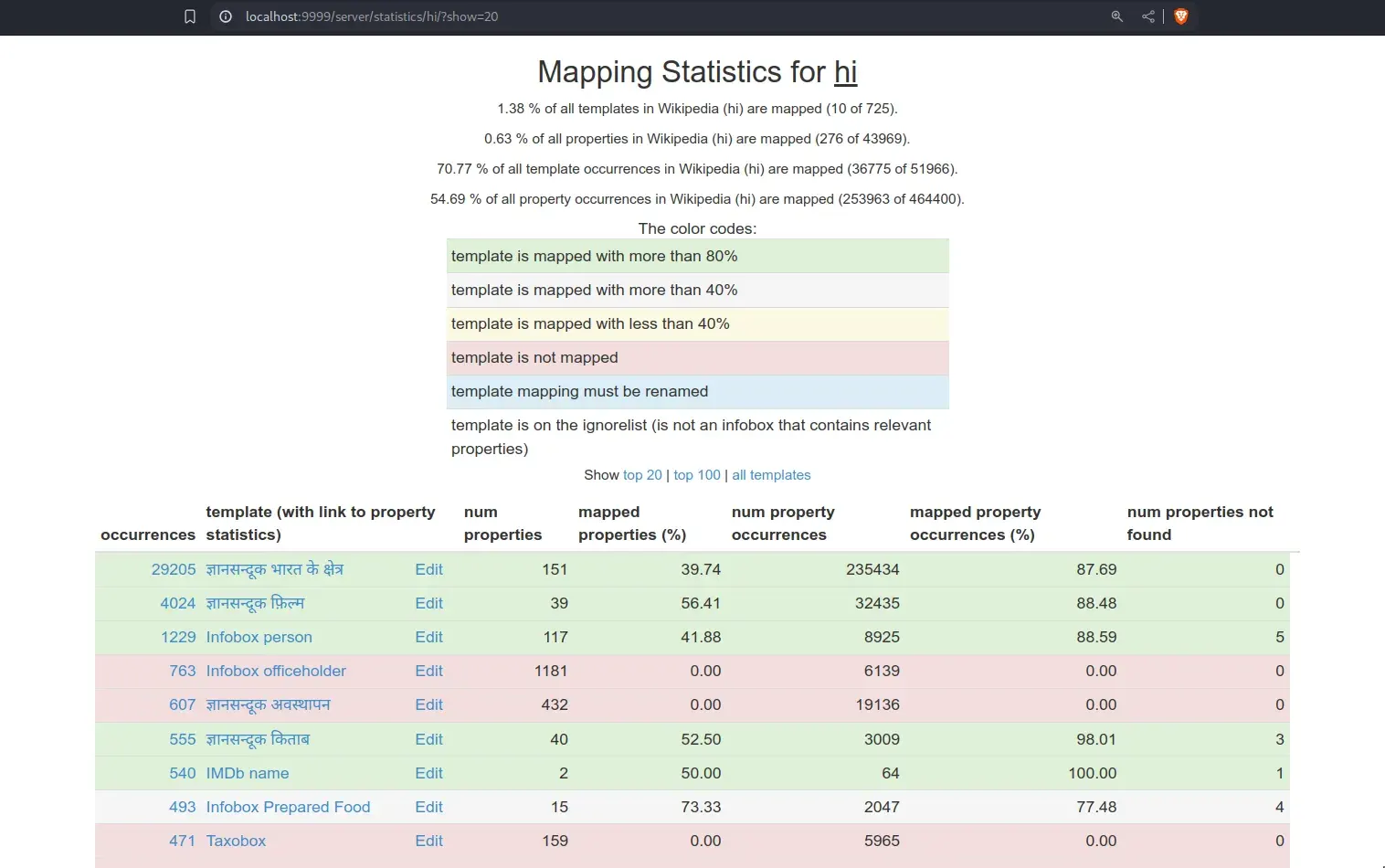Edit mapping for Infobox person
Screen dimensions: 1385x868
(x=428, y=637)
